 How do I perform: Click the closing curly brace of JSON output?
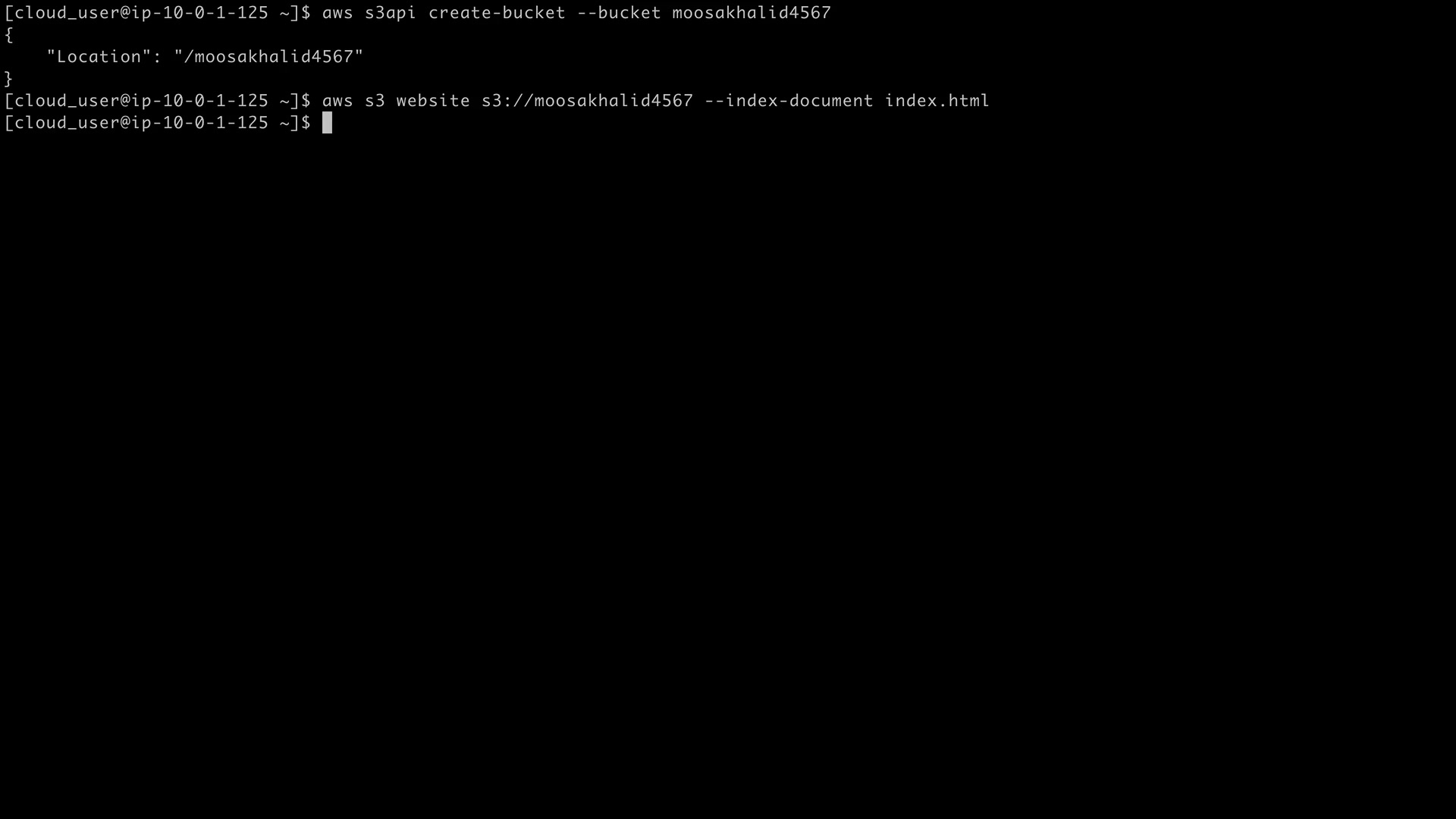(x=8, y=79)
